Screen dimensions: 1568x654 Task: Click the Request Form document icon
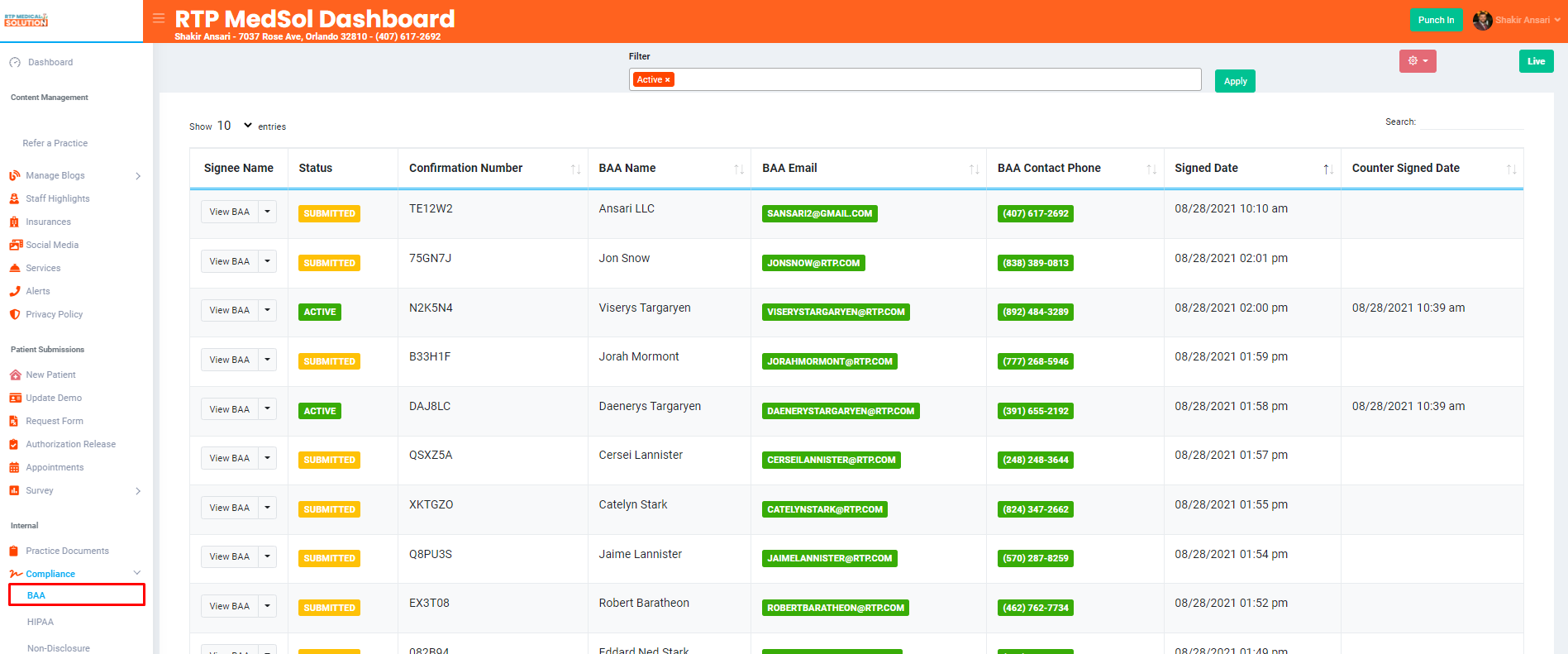pyautogui.click(x=14, y=421)
